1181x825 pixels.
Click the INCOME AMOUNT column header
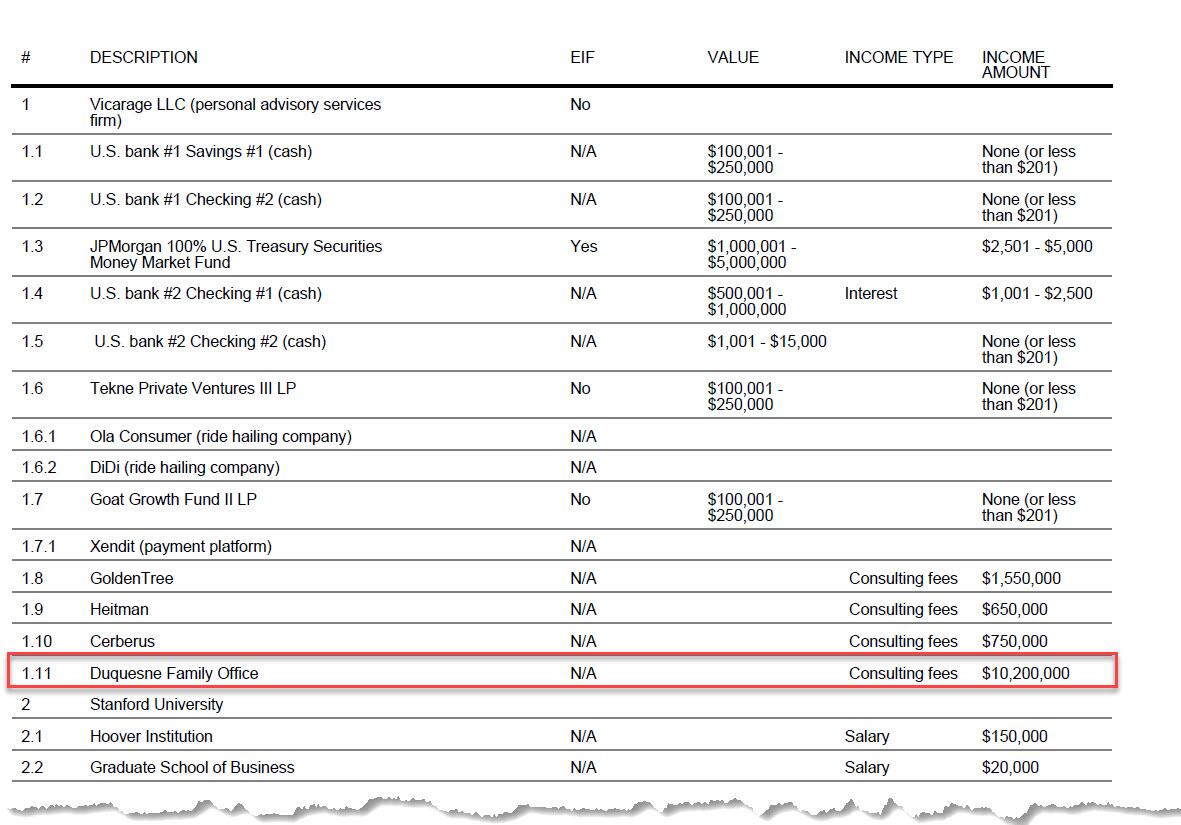click(x=1015, y=65)
